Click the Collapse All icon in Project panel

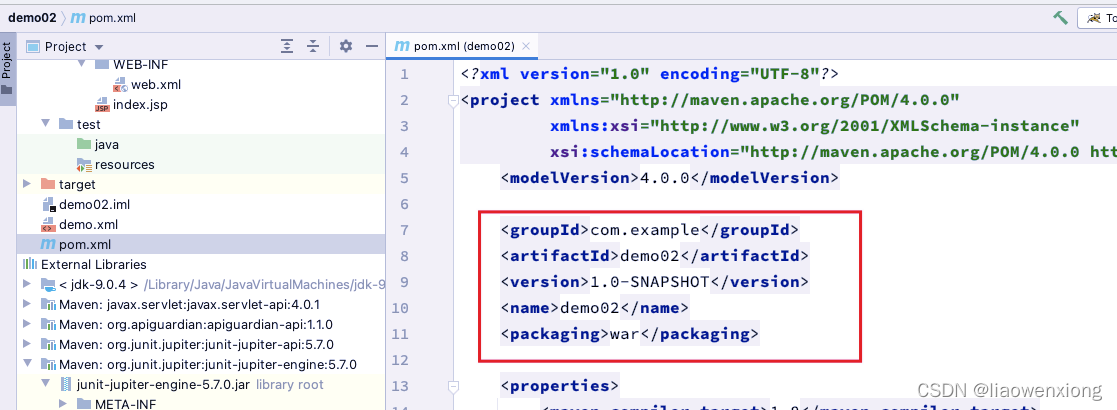coord(313,47)
